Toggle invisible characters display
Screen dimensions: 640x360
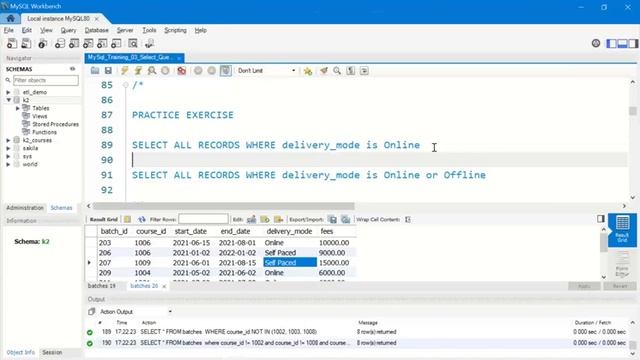tap(351, 71)
